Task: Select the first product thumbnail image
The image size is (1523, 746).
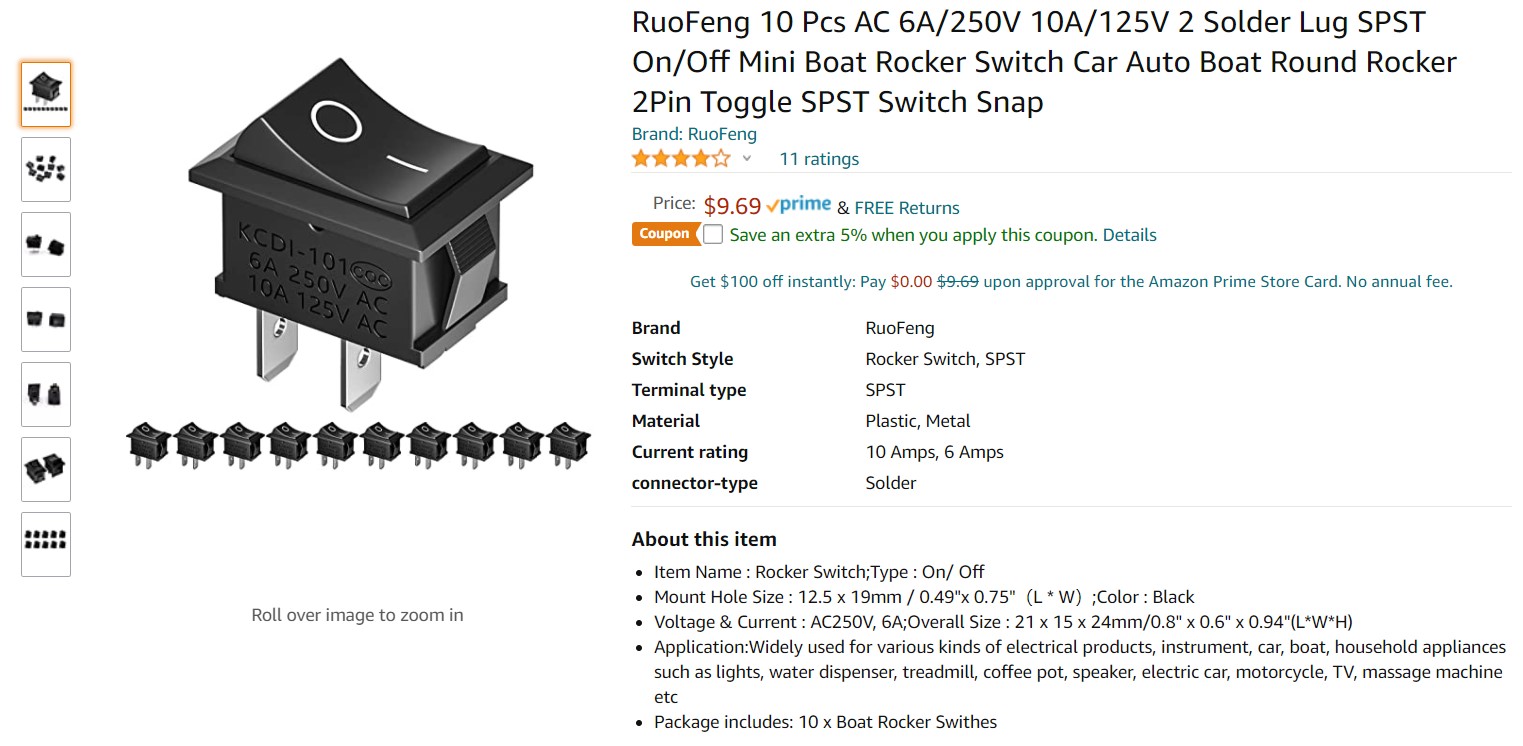Action: point(46,95)
